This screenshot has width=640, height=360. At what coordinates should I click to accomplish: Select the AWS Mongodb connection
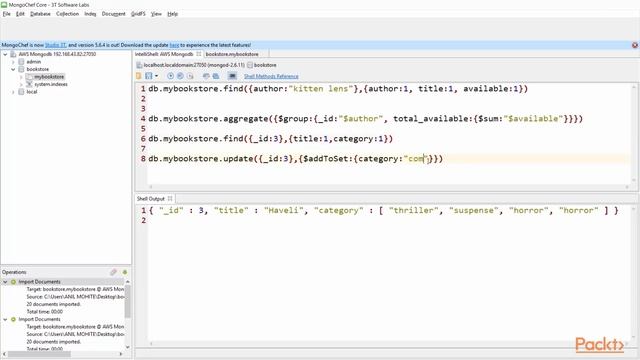tap(57, 54)
